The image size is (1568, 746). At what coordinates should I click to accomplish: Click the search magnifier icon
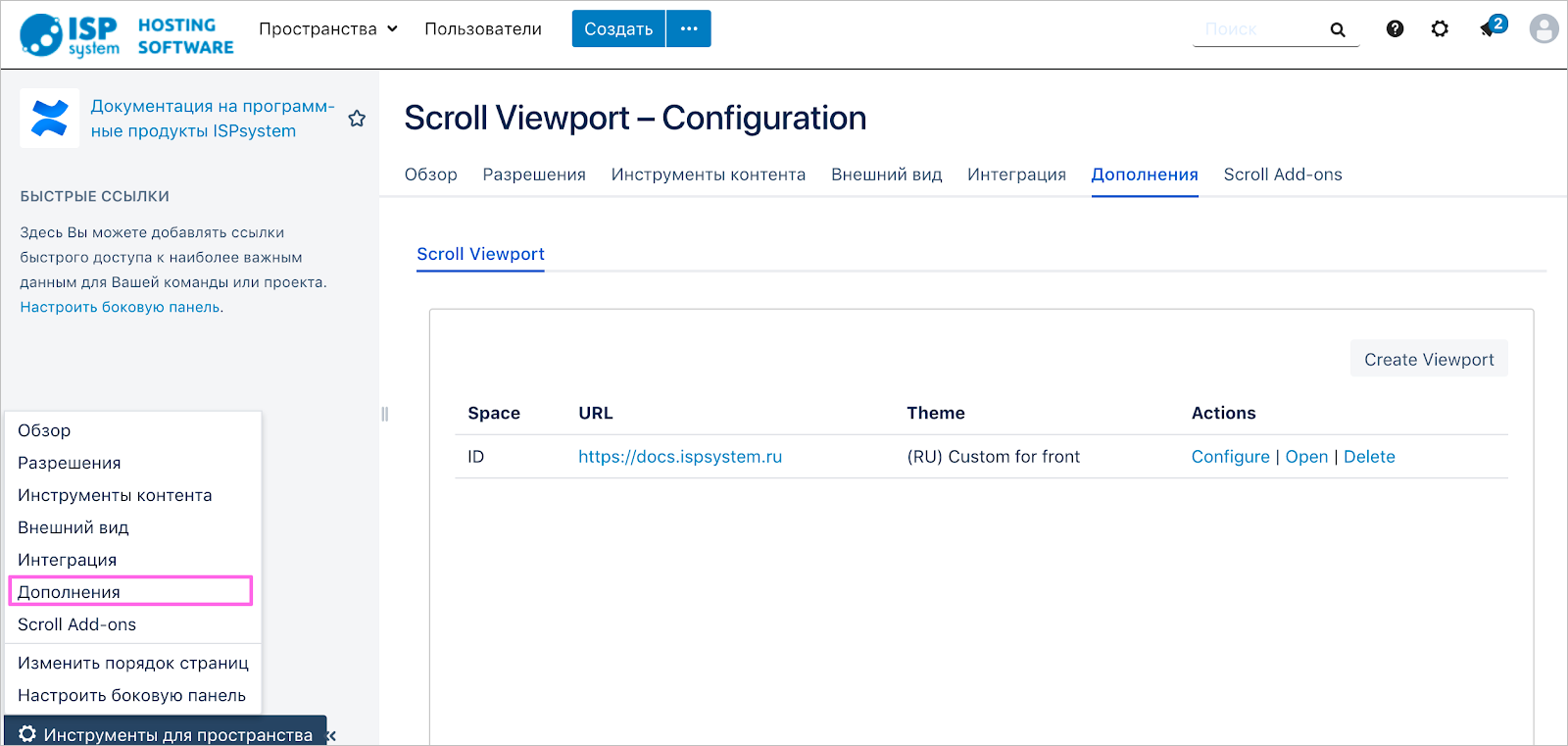click(x=1338, y=30)
